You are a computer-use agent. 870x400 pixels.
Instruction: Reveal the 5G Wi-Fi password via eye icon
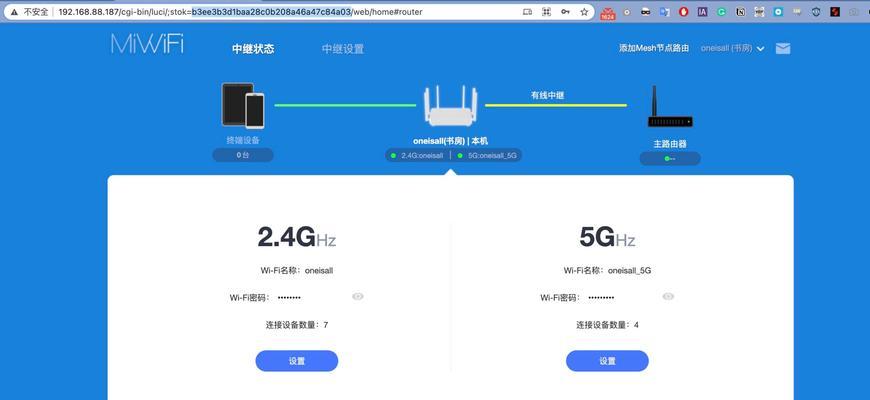pos(668,297)
